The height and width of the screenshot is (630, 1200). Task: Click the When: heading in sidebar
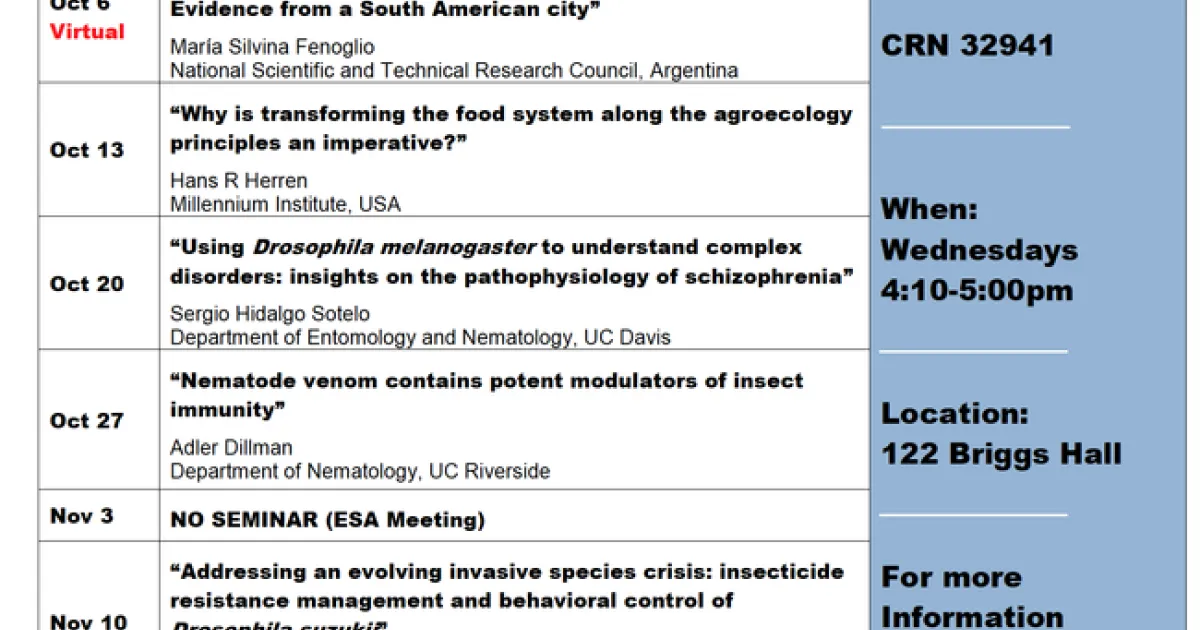coord(929,210)
